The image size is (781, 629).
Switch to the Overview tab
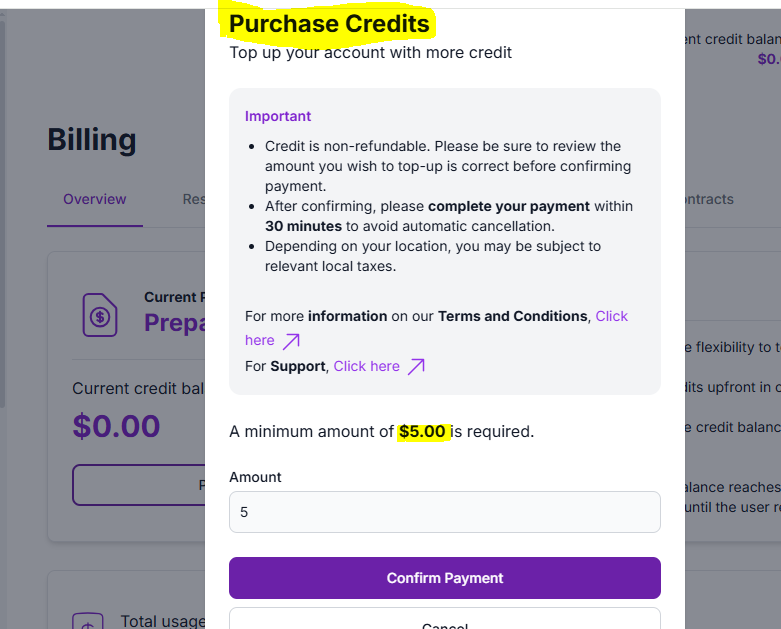tap(95, 199)
